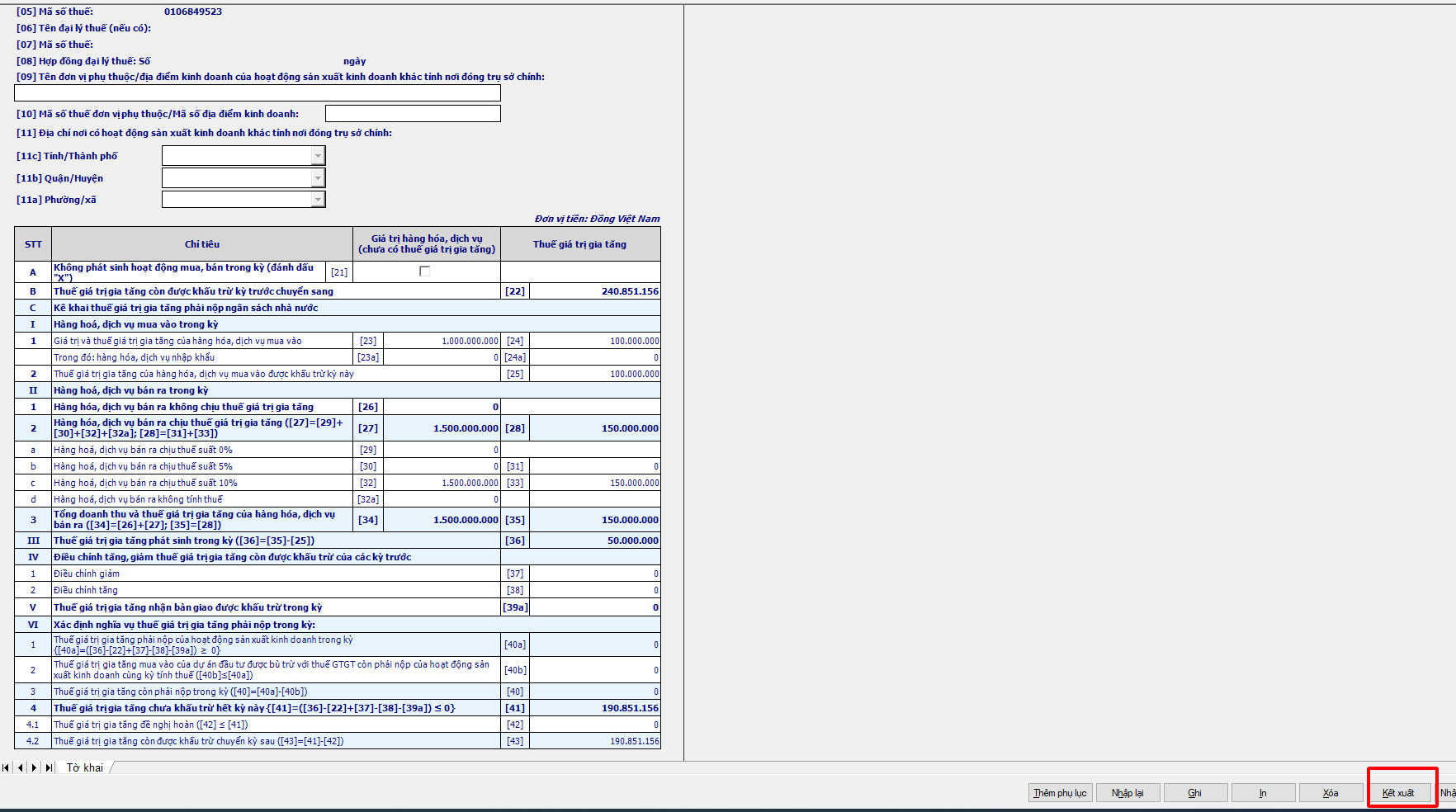Select value cell of indicator [23a]
Screen dimensions: 1456x812
pos(442,357)
